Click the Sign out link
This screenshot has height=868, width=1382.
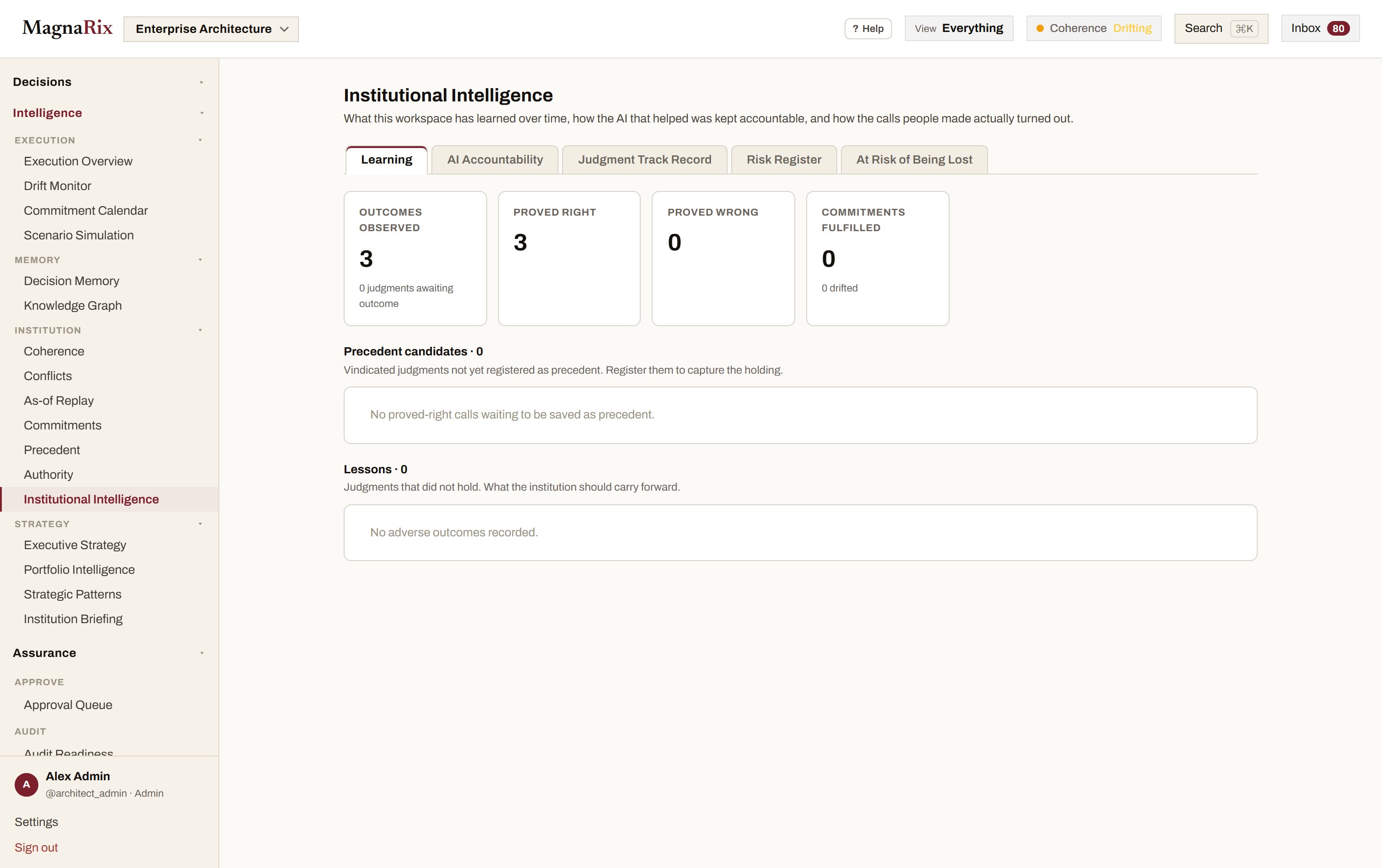coord(36,847)
